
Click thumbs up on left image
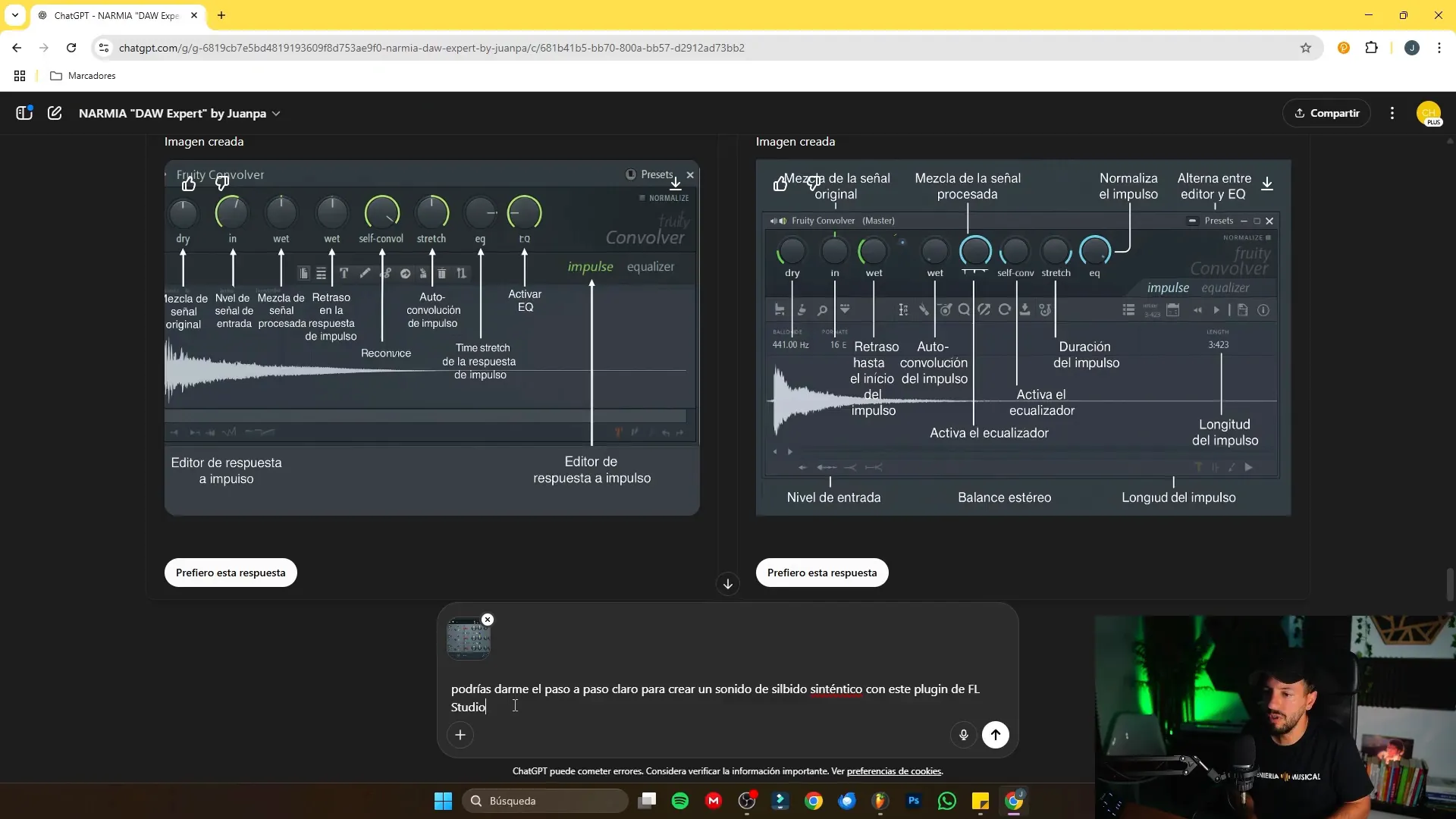point(189,184)
